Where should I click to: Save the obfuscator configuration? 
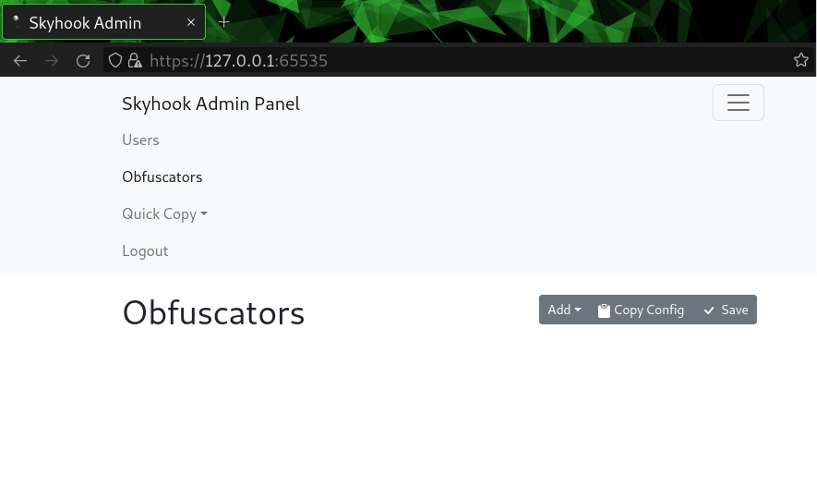click(726, 310)
